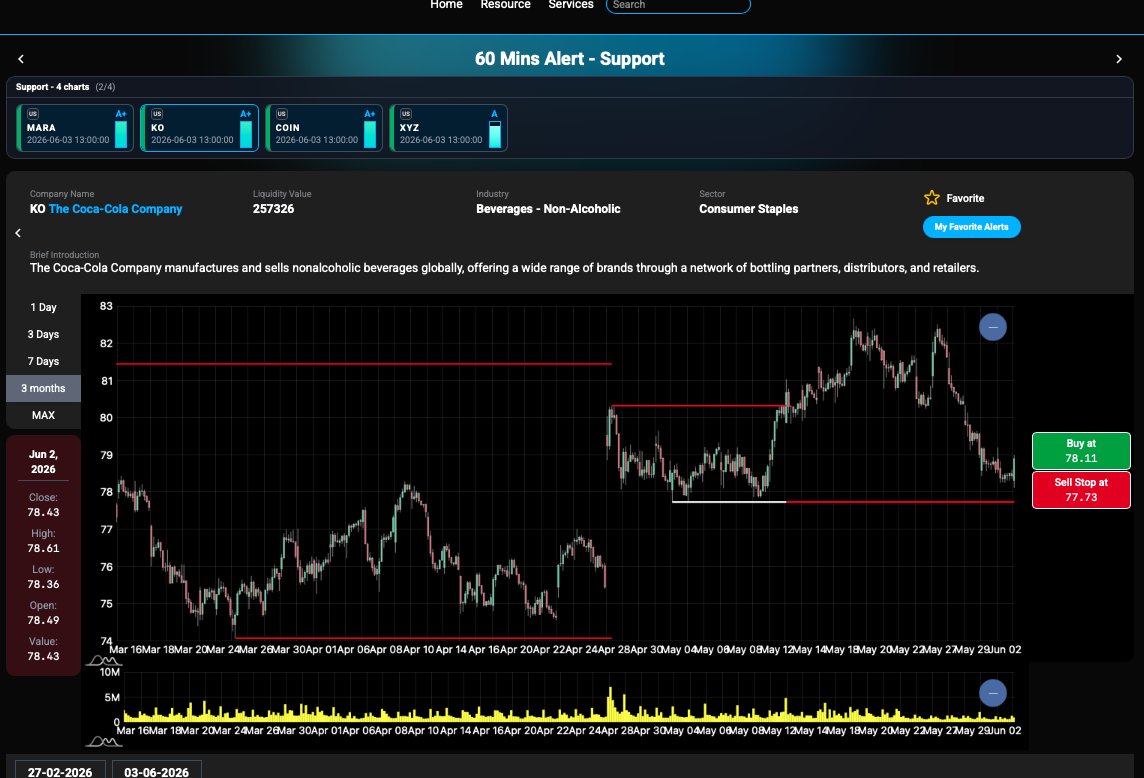Click the US badge on COIN card
Image resolution: width=1144 pixels, height=778 pixels.
coord(282,114)
